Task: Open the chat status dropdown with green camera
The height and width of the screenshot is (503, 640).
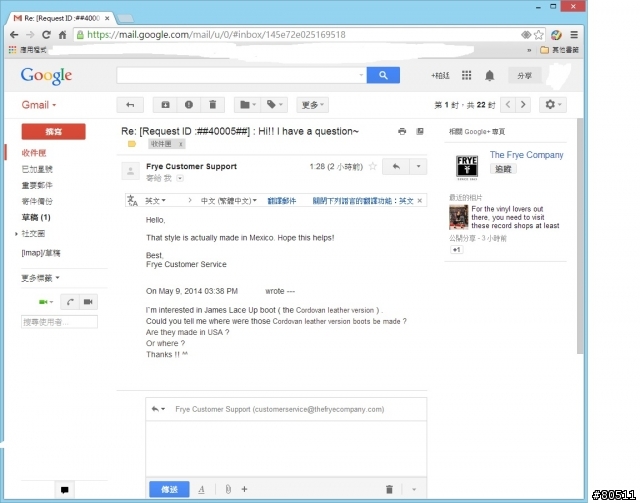Action: pos(46,302)
